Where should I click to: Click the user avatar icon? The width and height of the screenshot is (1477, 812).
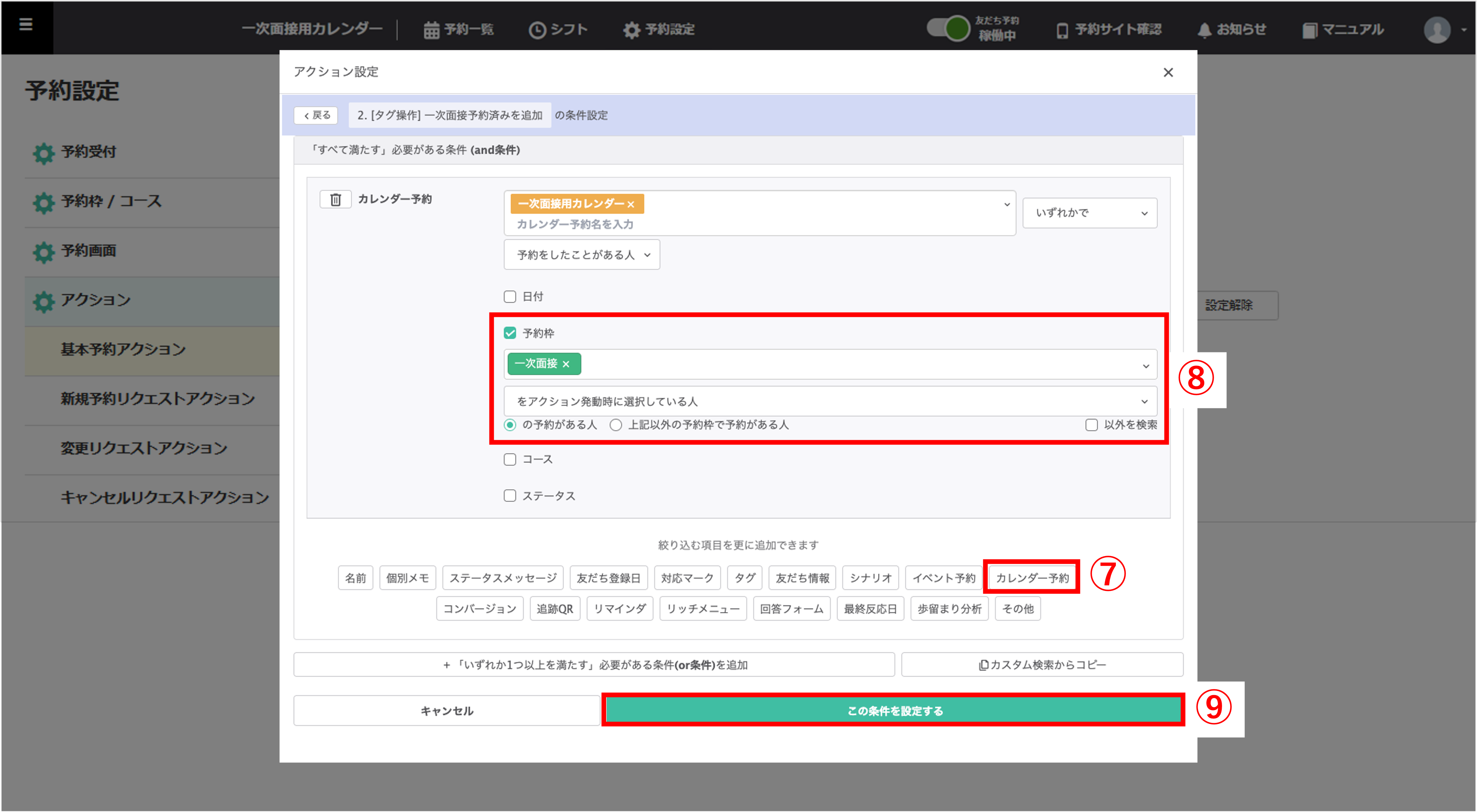(x=1437, y=30)
